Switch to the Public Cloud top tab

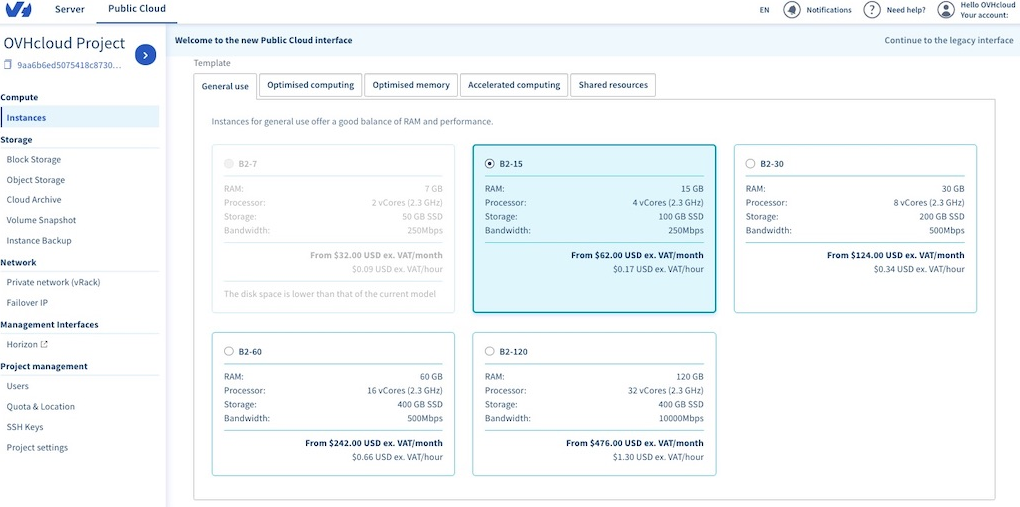tap(137, 9)
